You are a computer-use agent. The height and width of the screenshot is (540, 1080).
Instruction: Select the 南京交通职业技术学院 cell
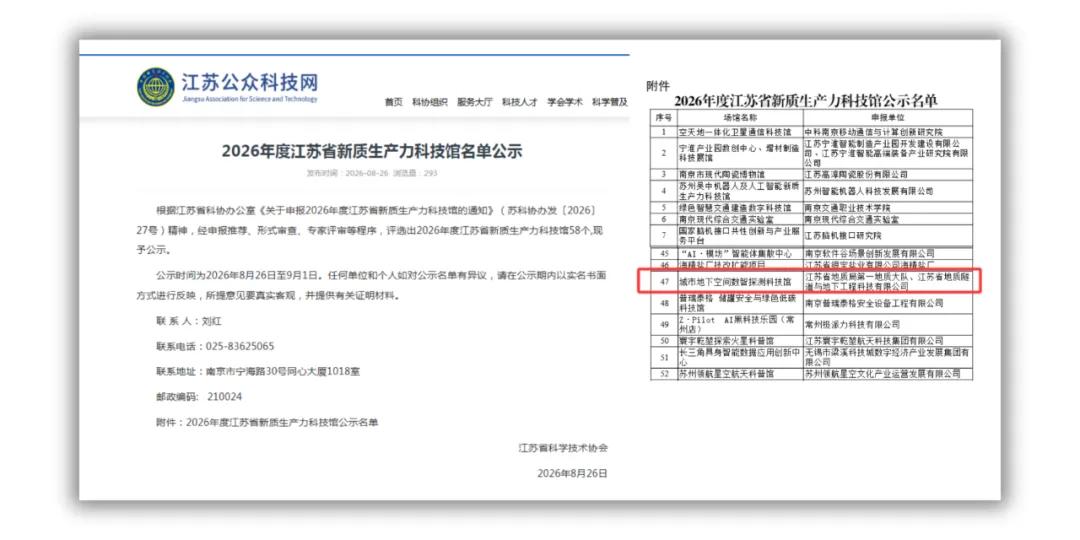coord(887,207)
